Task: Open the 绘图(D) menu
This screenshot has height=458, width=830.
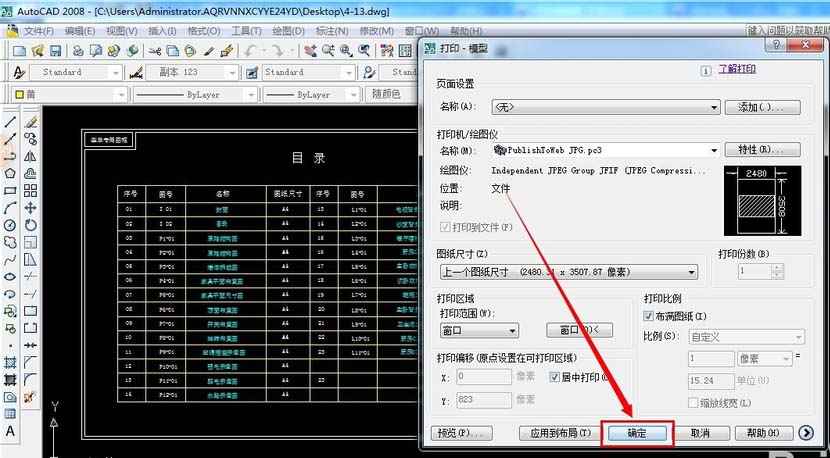Action: [288, 31]
